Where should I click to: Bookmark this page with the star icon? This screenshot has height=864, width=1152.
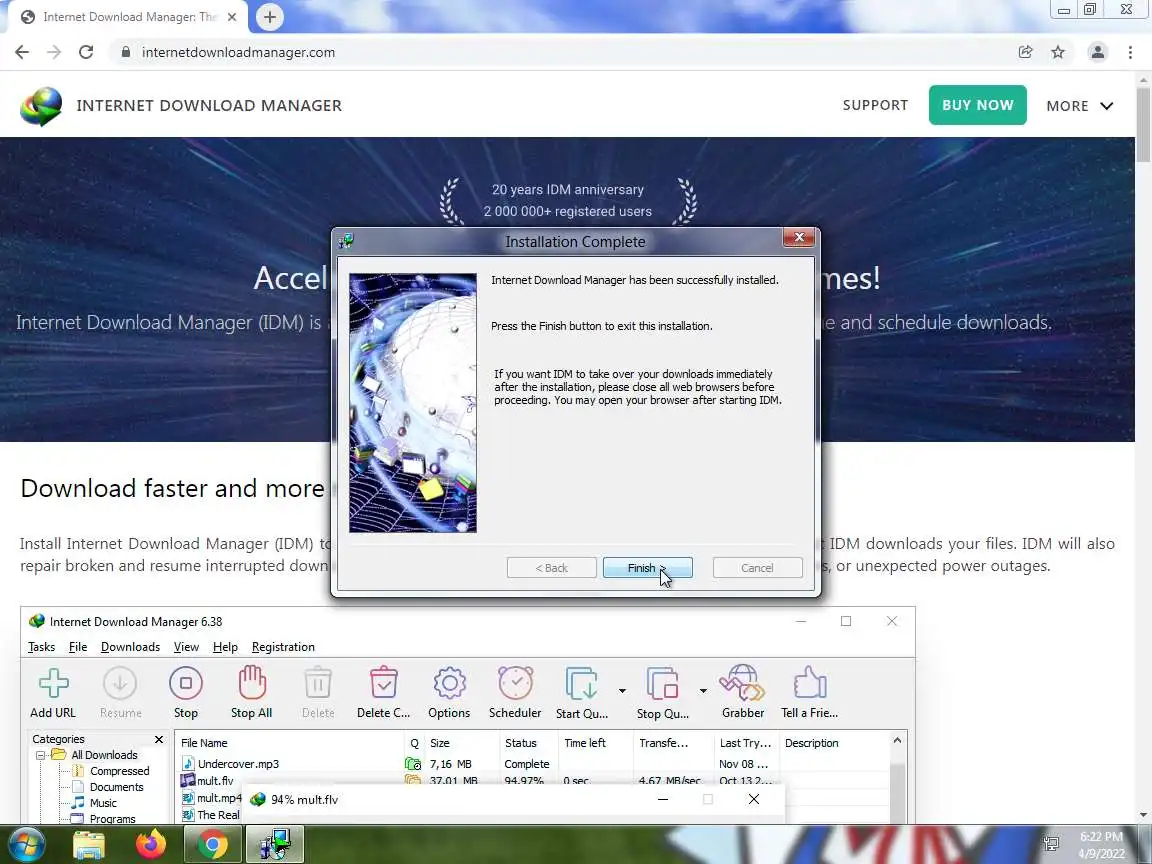pos(1058,52)
